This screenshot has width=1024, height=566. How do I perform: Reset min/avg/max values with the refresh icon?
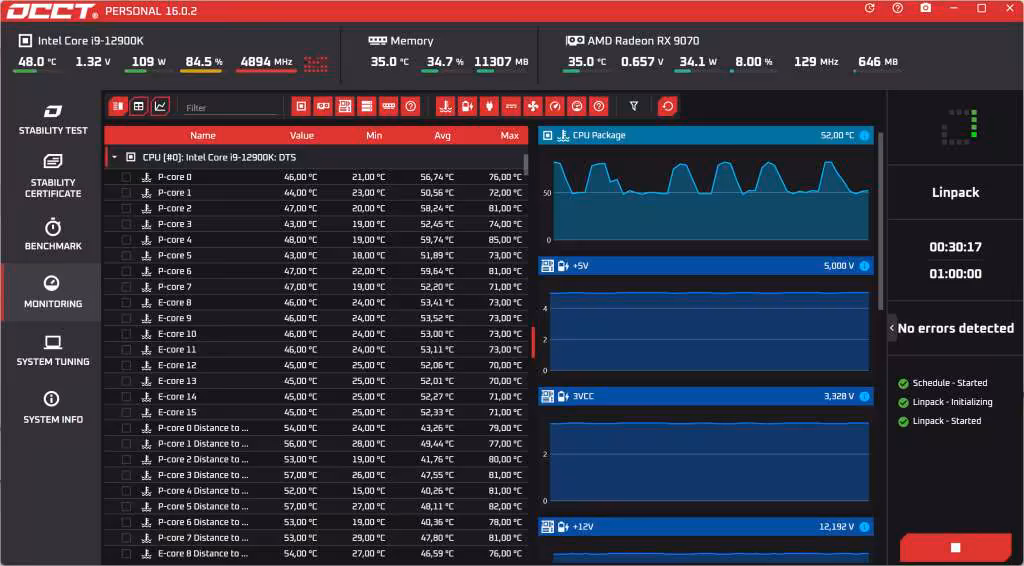(667, 106)
